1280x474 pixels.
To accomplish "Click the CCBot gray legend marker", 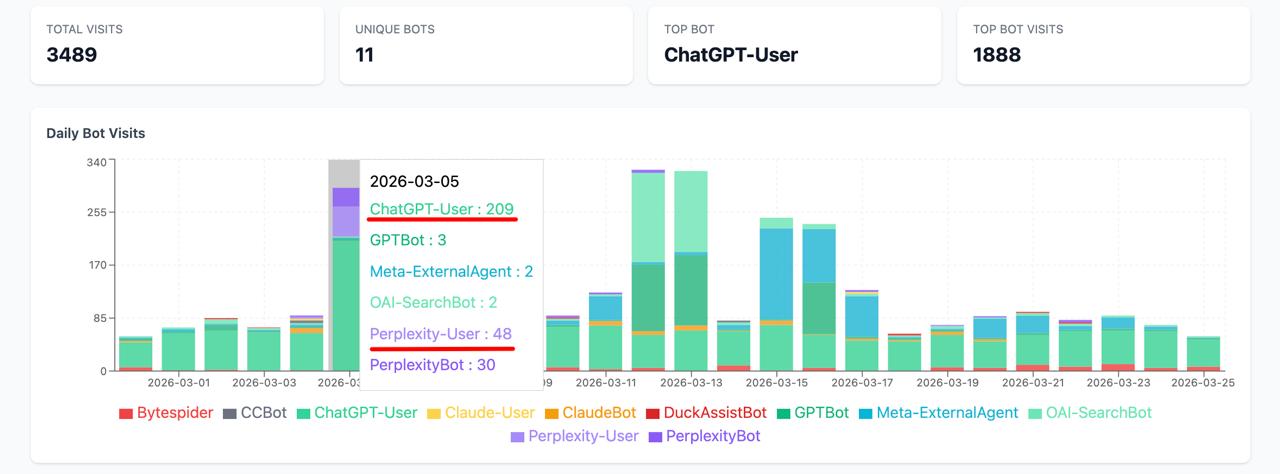I will (x=230, y=413).
